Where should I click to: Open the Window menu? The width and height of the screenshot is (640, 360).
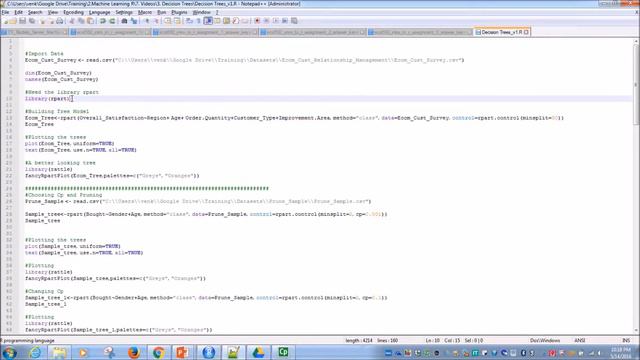tap(202, 12)
